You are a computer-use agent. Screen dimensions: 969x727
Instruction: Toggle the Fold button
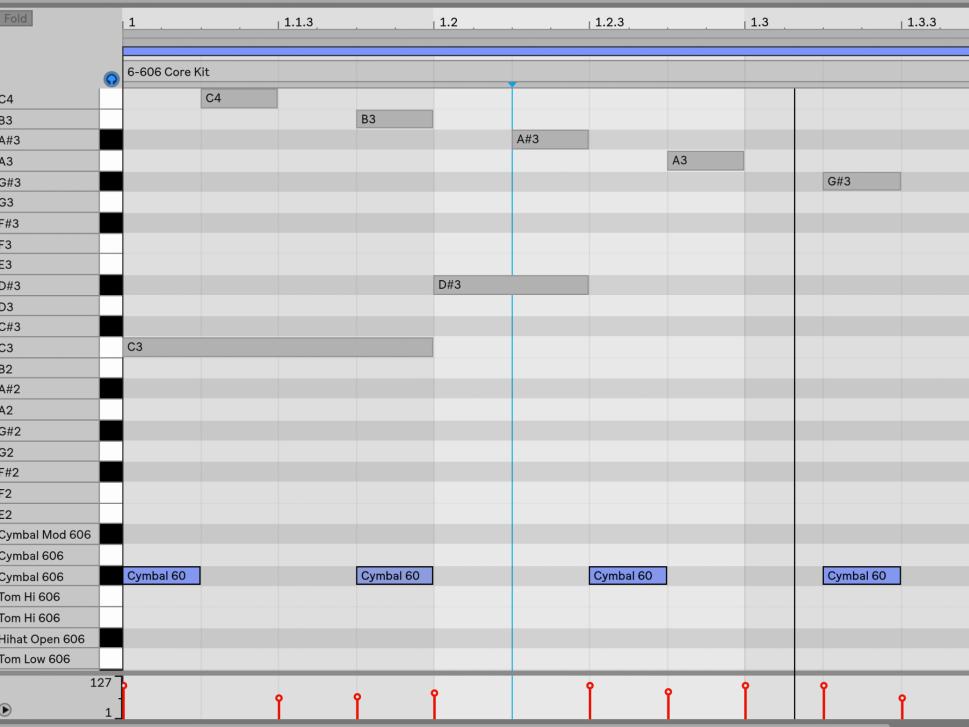(15, 19)
